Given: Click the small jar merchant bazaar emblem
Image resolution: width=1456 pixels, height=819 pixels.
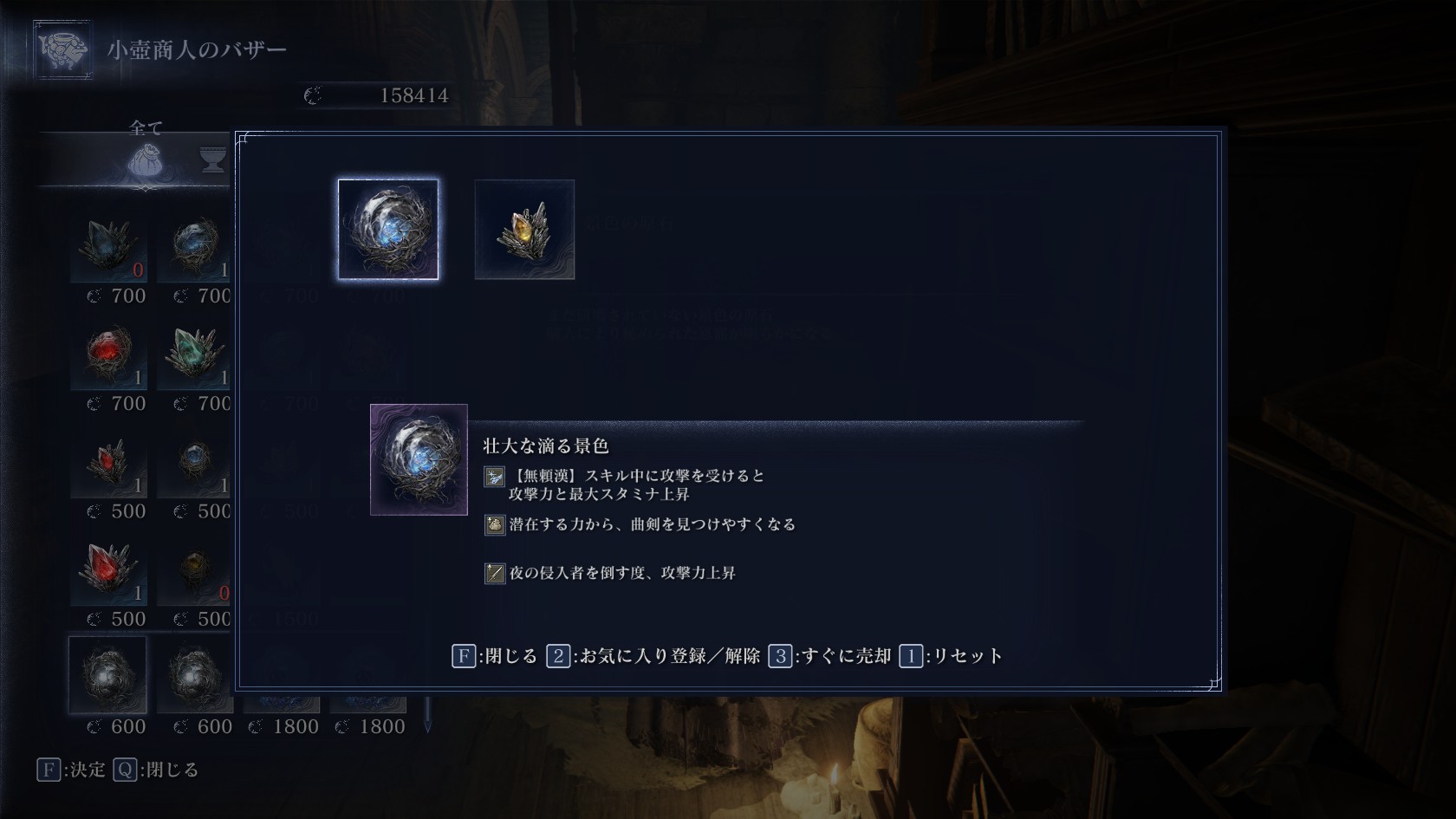Looking at the screenshot, I should coord(63,49).
